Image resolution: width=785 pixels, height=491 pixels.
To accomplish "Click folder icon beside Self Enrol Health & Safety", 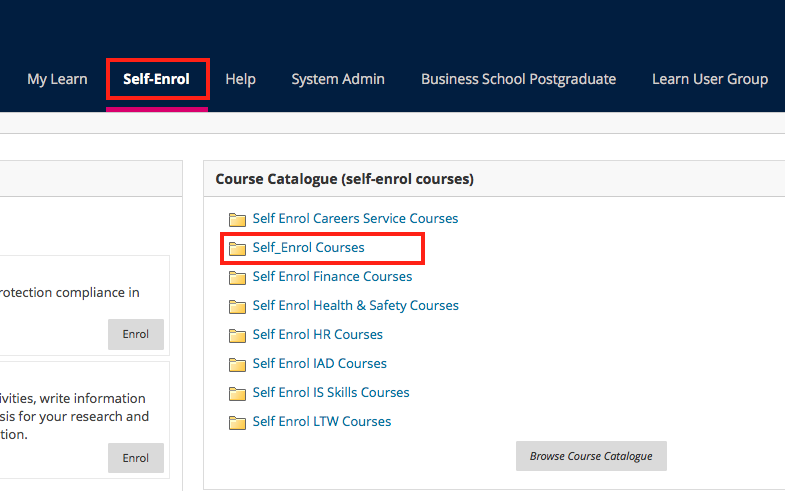I will point(237,306).
